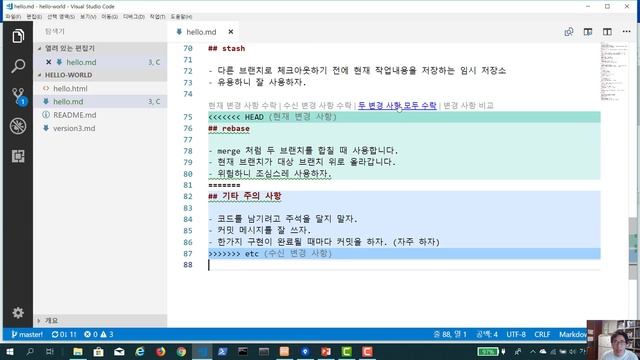
Task: Click the Markdown language mode indicator
Action: tap(572, 334)
